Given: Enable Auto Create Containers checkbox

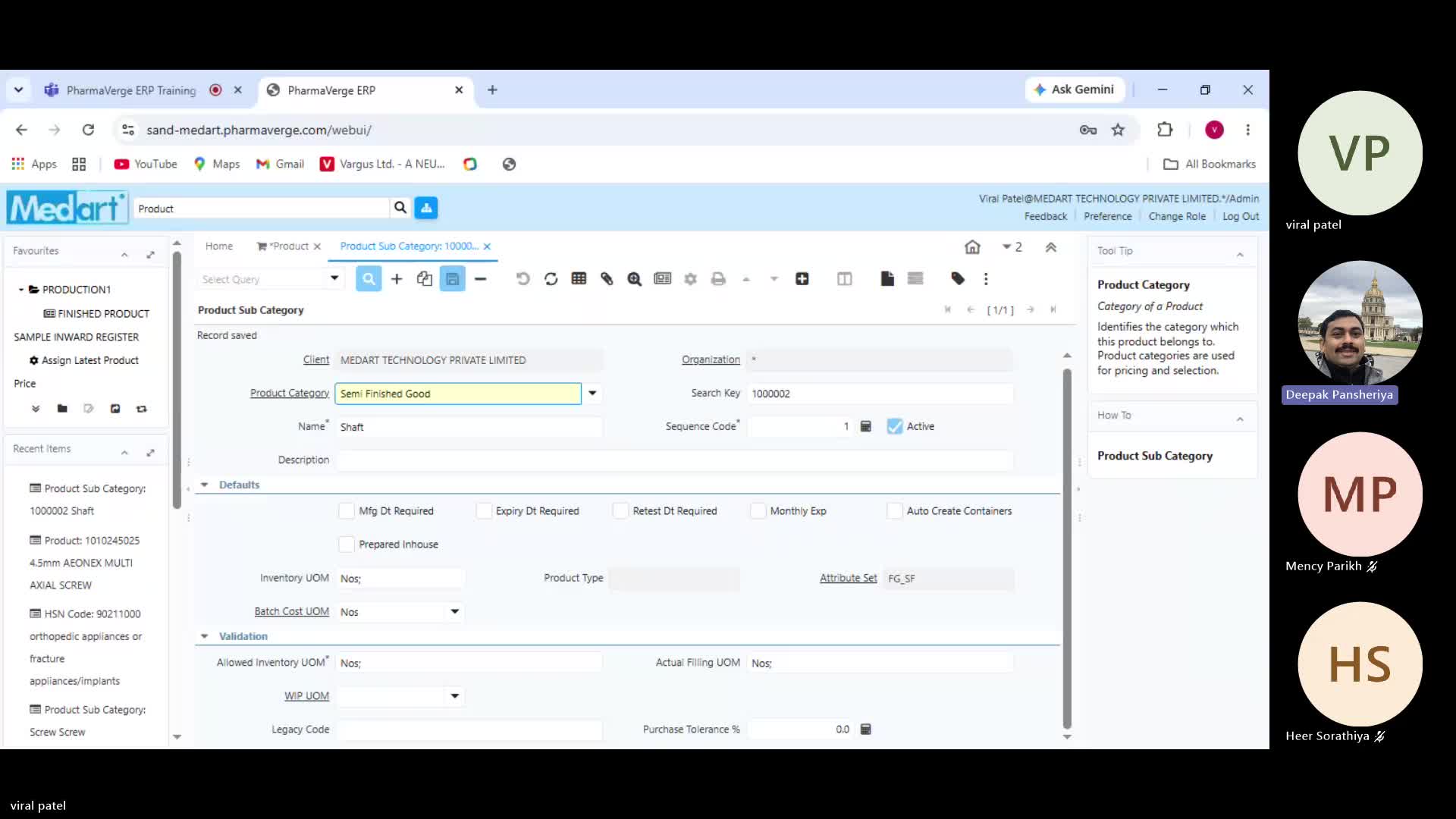Looking at the screenshot, I should [x=895, y=511].
